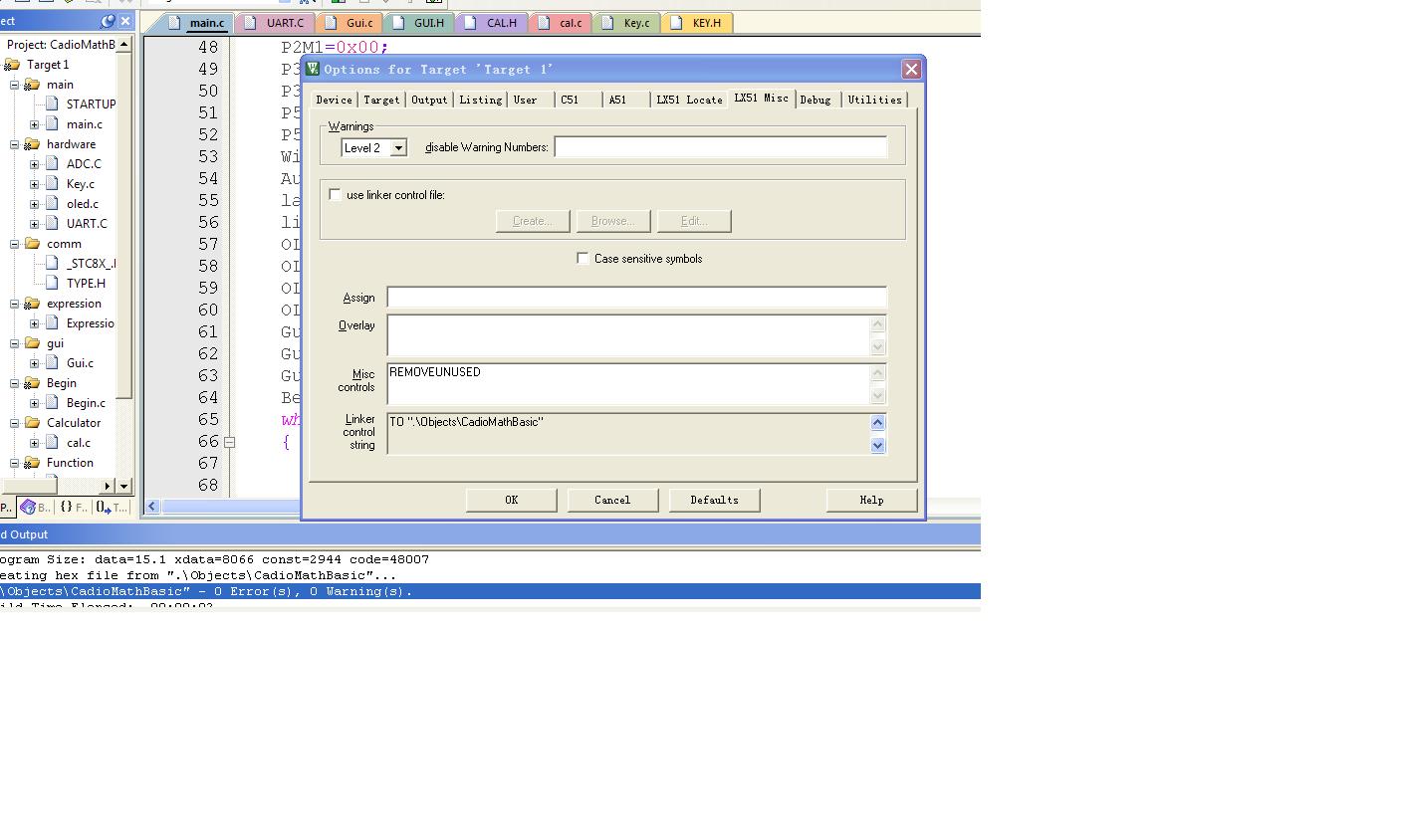Click the hardware group folder icon
This screenshot has width=1402, height=840.
click(x=32, y=144)
